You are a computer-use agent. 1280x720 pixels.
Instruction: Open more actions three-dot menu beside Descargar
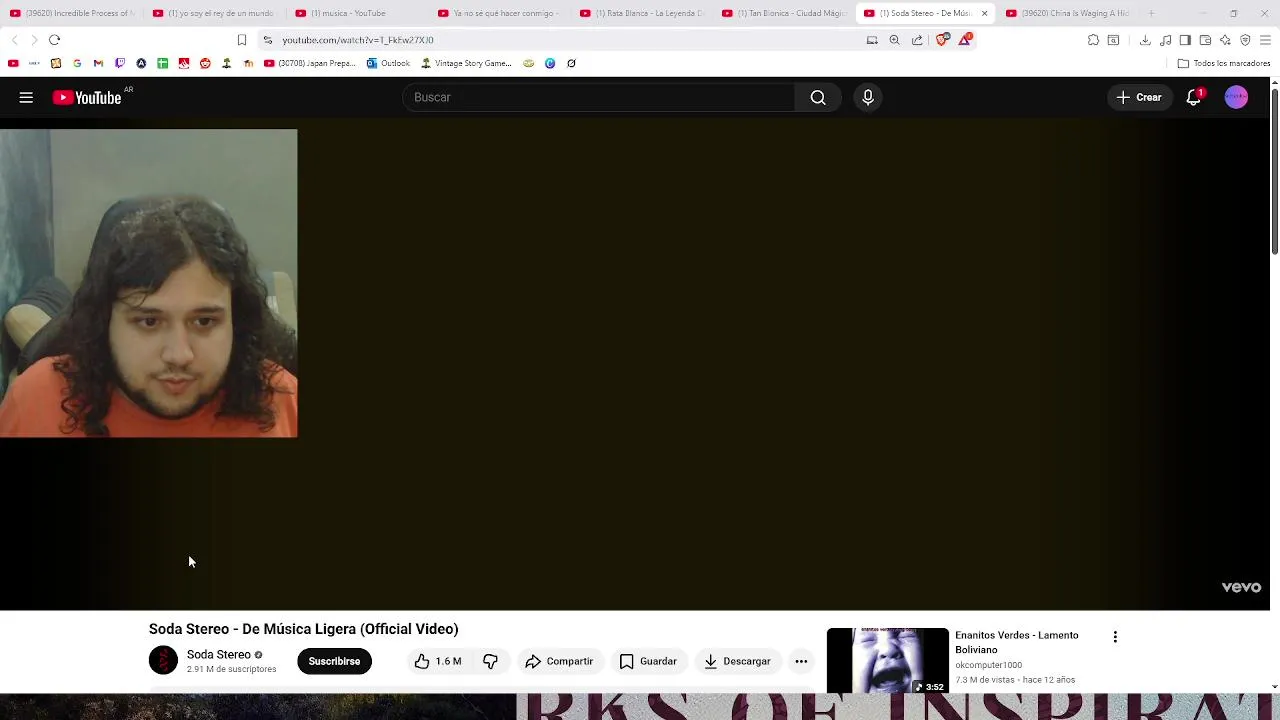(801, 661)
